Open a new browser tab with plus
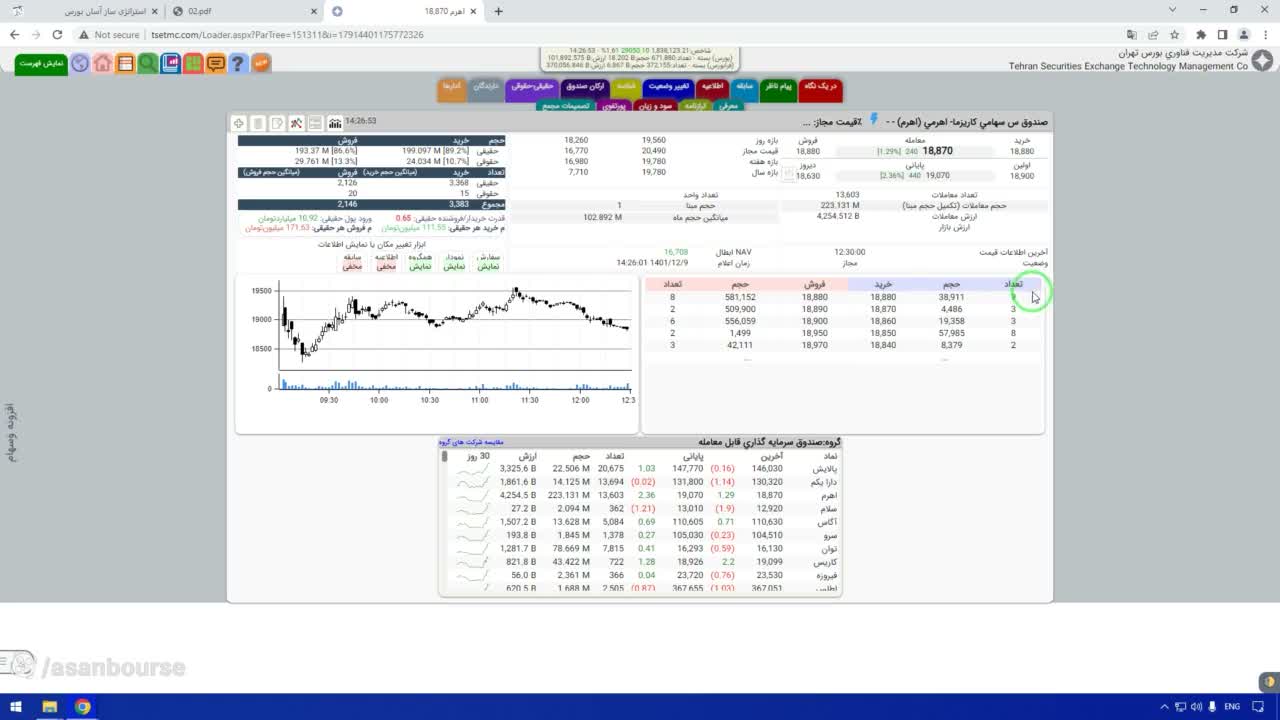Screen dimensions: 1280x720 (499, 11)
